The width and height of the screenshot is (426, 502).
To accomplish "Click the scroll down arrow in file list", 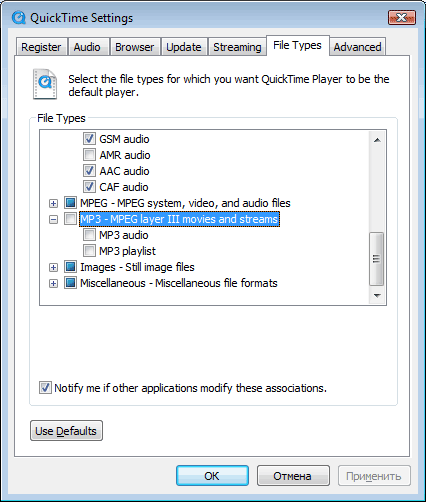I will [377, 295].
